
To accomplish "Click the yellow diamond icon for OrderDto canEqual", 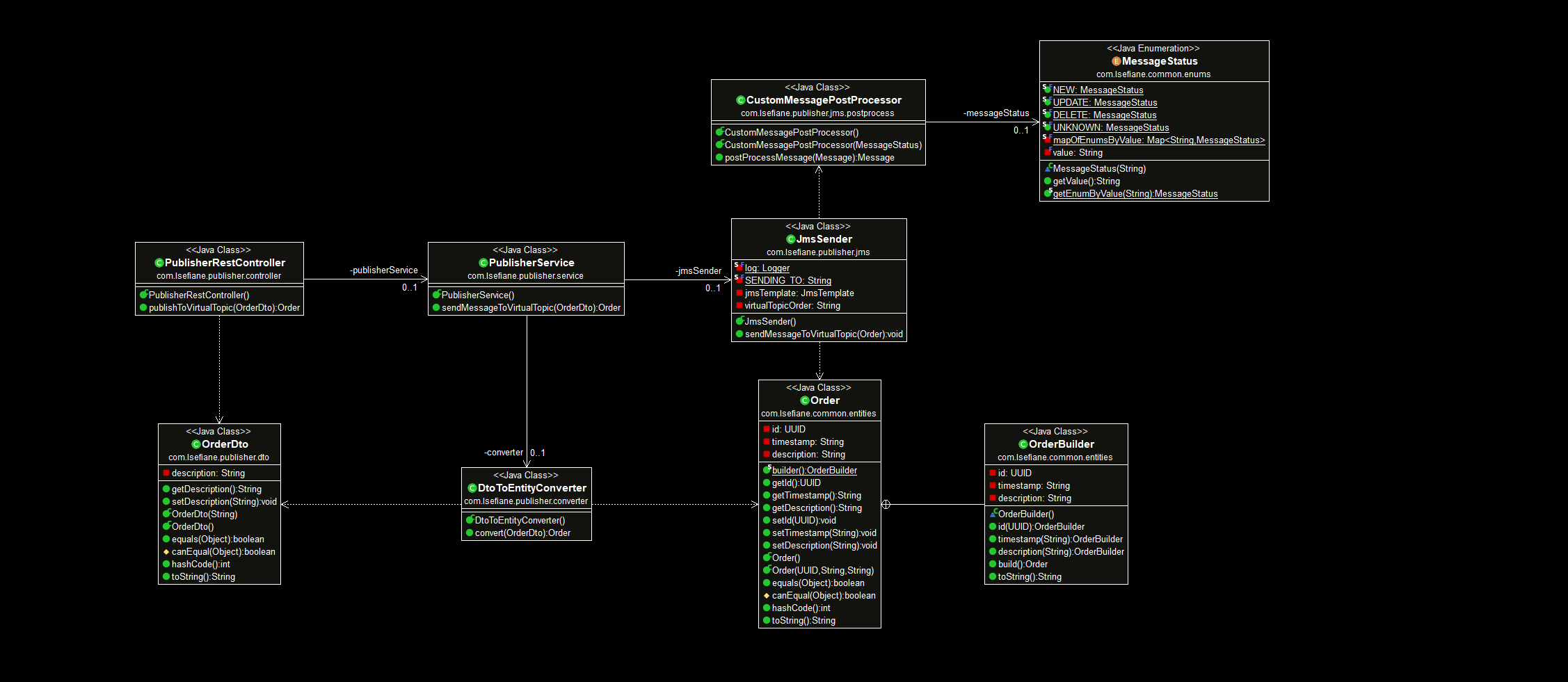I will [x=166, y=552].
